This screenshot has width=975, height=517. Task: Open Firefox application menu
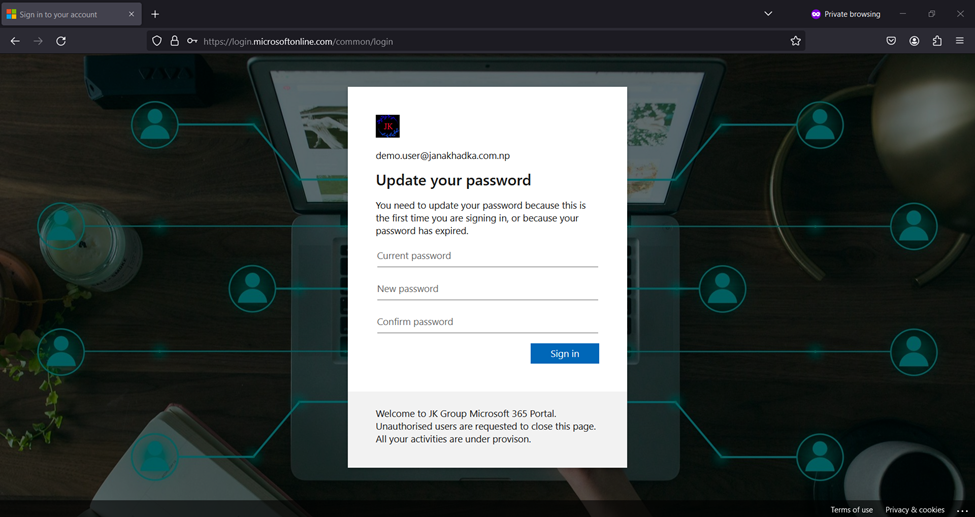959,41
